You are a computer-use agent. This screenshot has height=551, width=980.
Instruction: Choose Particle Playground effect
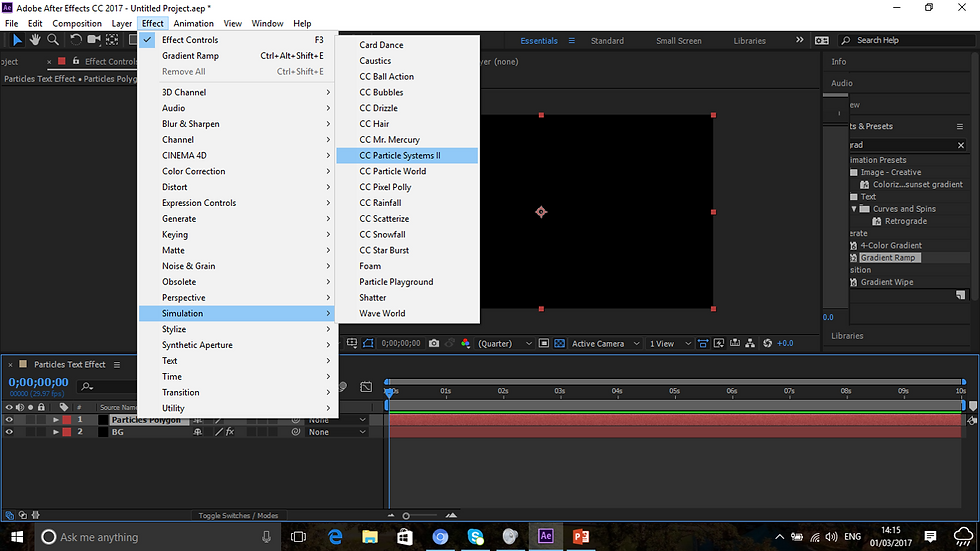coord(407,282)
